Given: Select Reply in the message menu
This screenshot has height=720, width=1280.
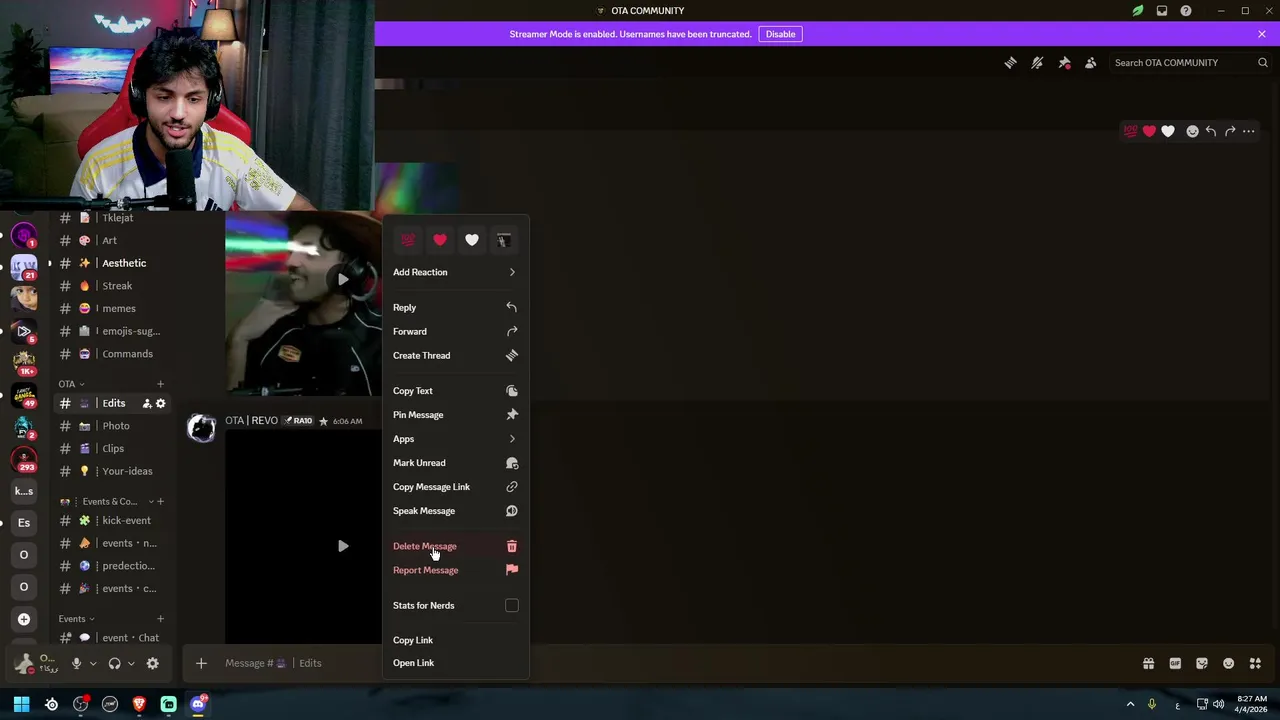Looking at the screenshot, I should pyautogui.click(x=455, y=307).
